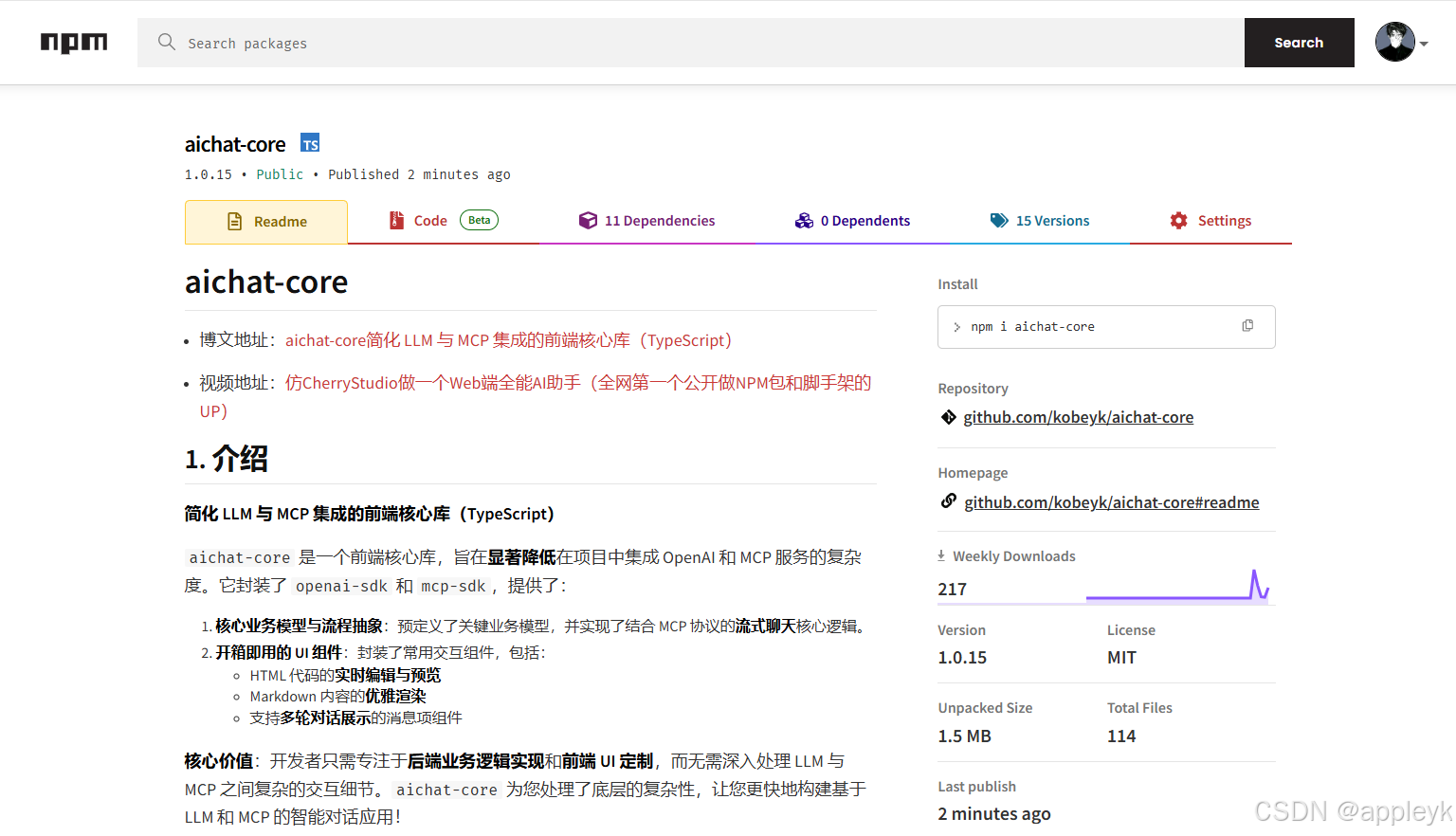Image resolution: width=1456 pixels, height=836 pixels.
Task: Switch to the Readme tab
Action: pos(266,222)
